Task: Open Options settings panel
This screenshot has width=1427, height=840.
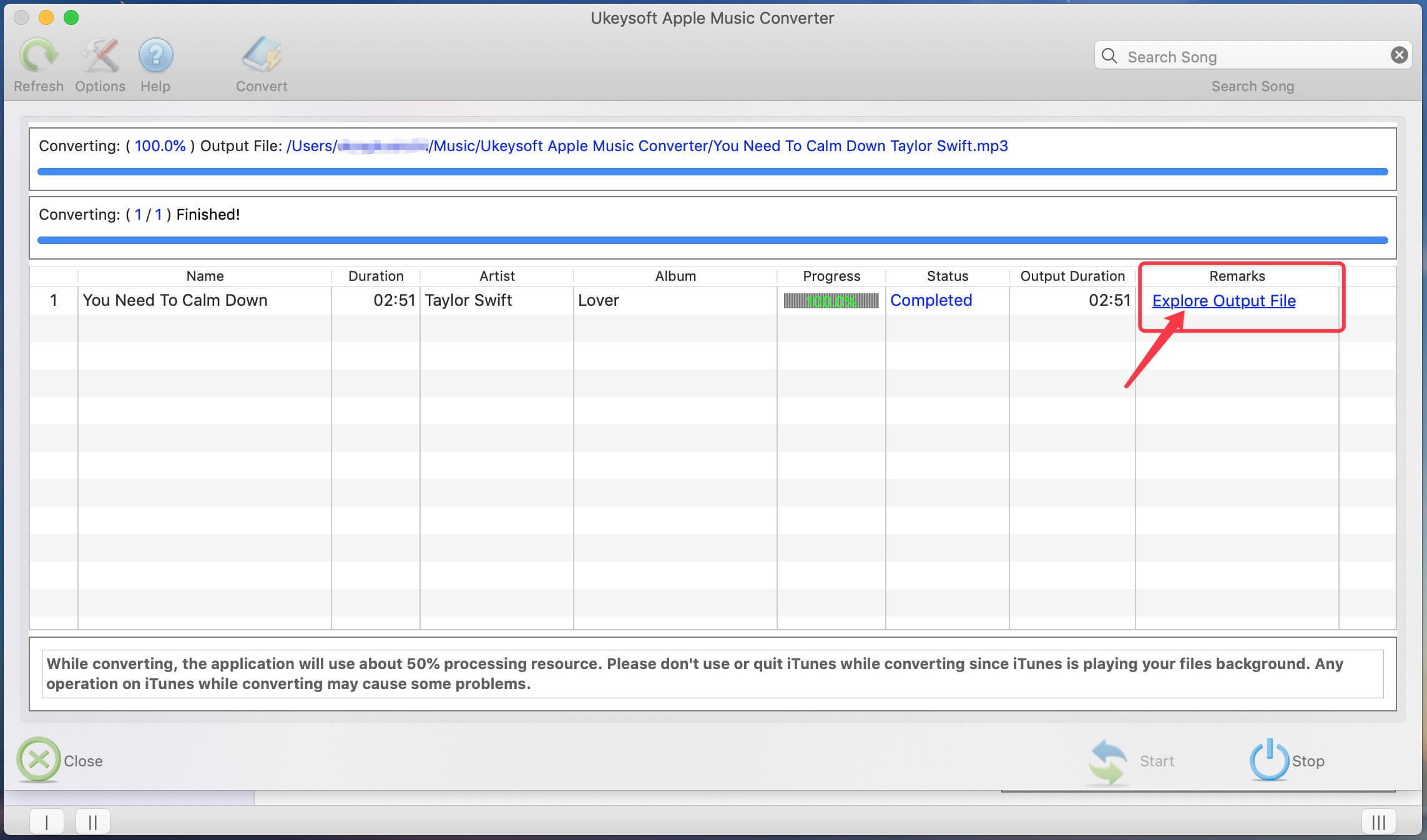Action: click(99, 63)
